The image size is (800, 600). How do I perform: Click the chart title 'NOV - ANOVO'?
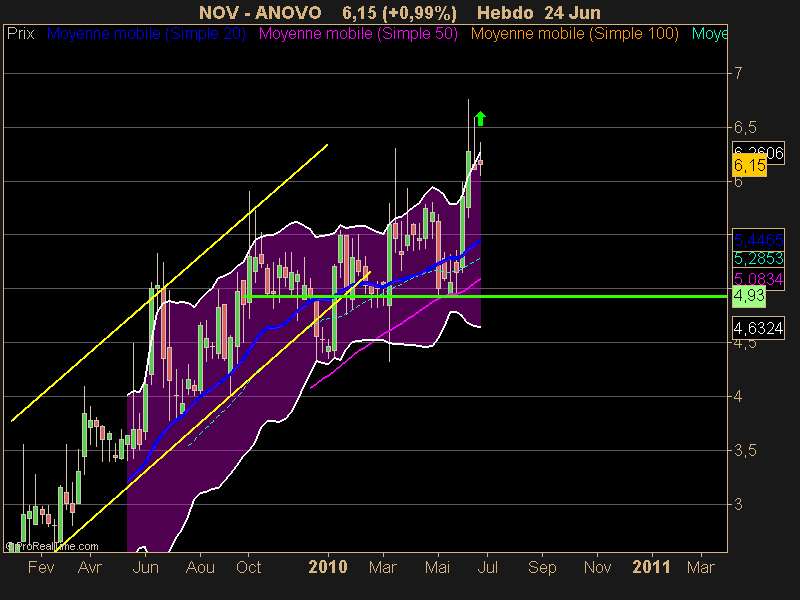[260, 12]
